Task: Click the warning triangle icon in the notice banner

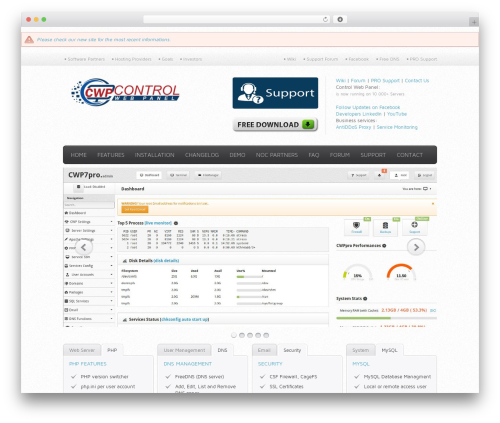Action: (29, 39)
